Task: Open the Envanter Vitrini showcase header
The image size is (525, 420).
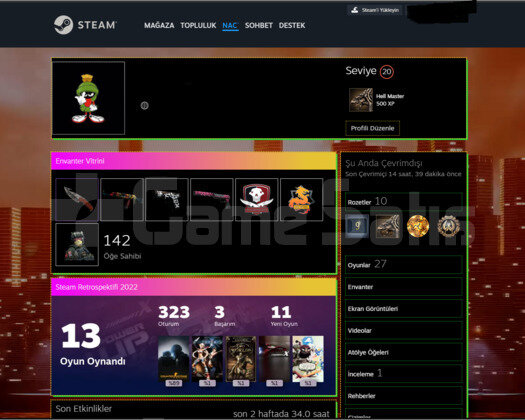Action: (x=194, y=161)
